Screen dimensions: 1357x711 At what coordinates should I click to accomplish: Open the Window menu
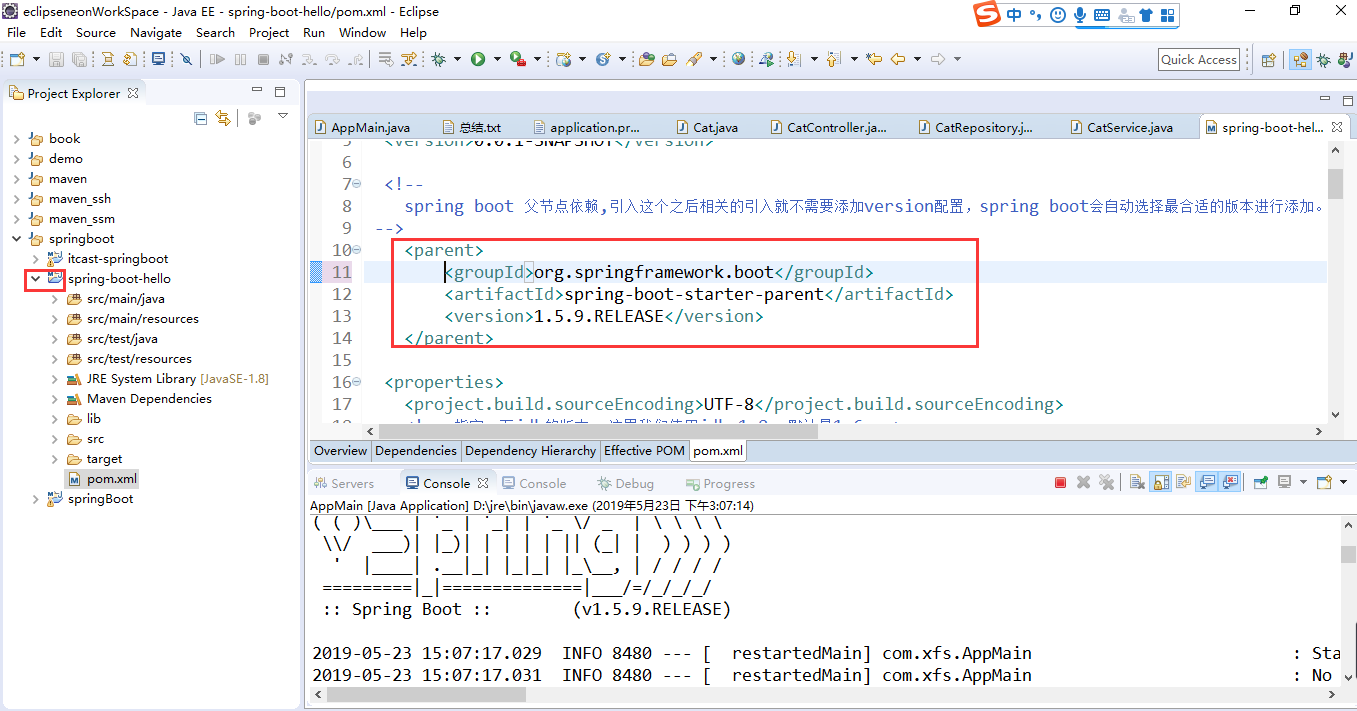point(362,32)
